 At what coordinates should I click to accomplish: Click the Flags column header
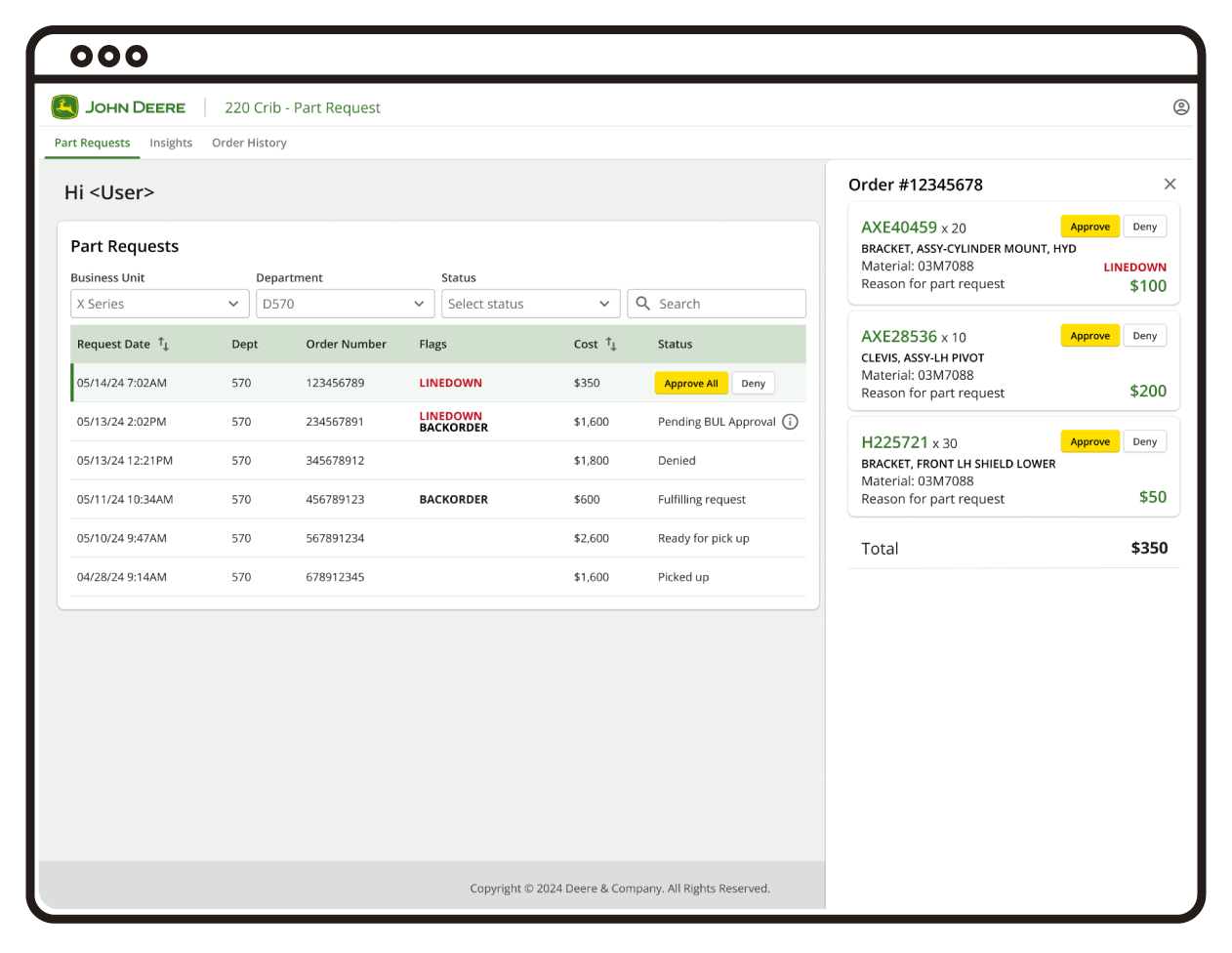432,344
